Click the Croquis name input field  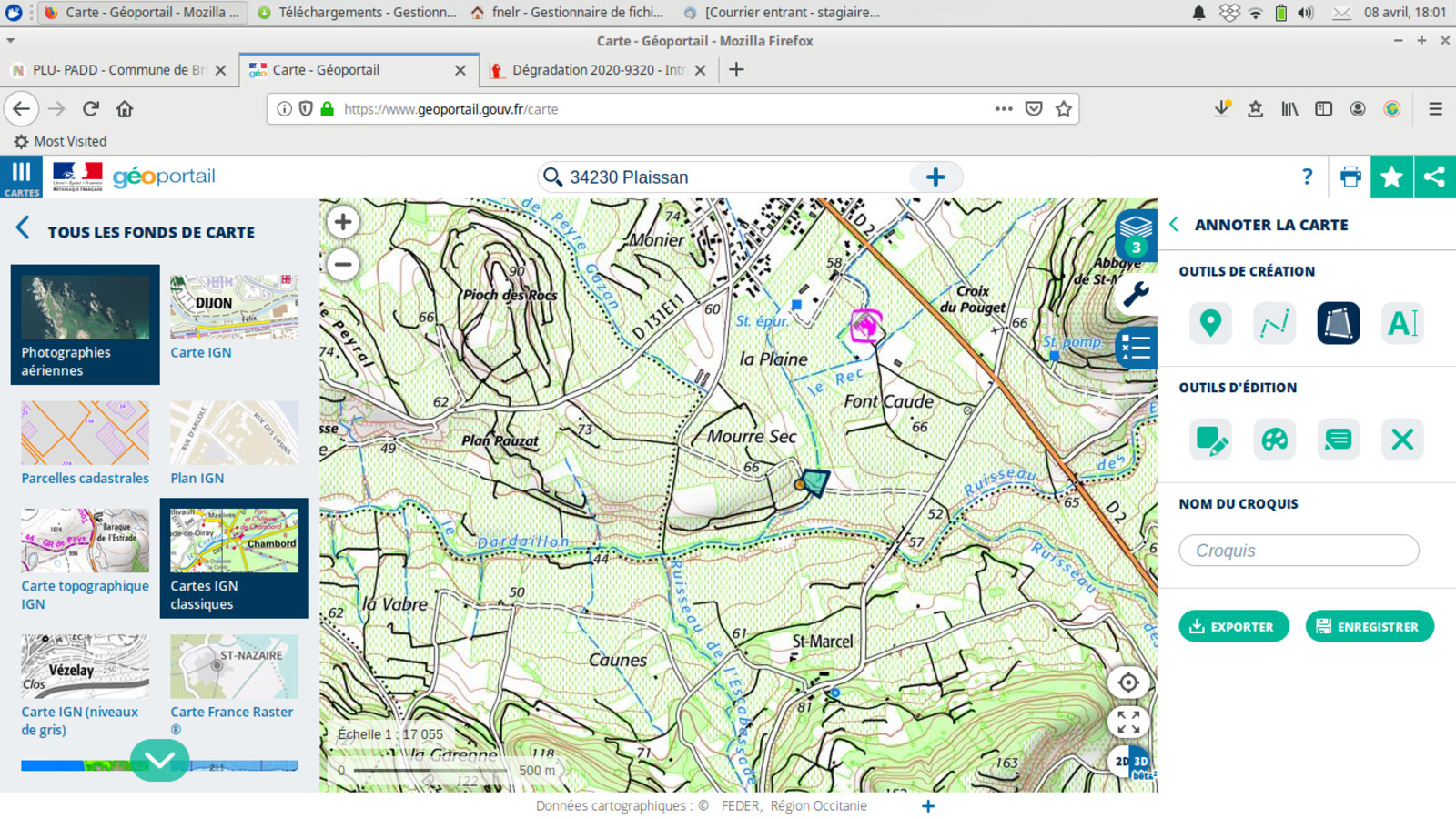click(1299, 551)
